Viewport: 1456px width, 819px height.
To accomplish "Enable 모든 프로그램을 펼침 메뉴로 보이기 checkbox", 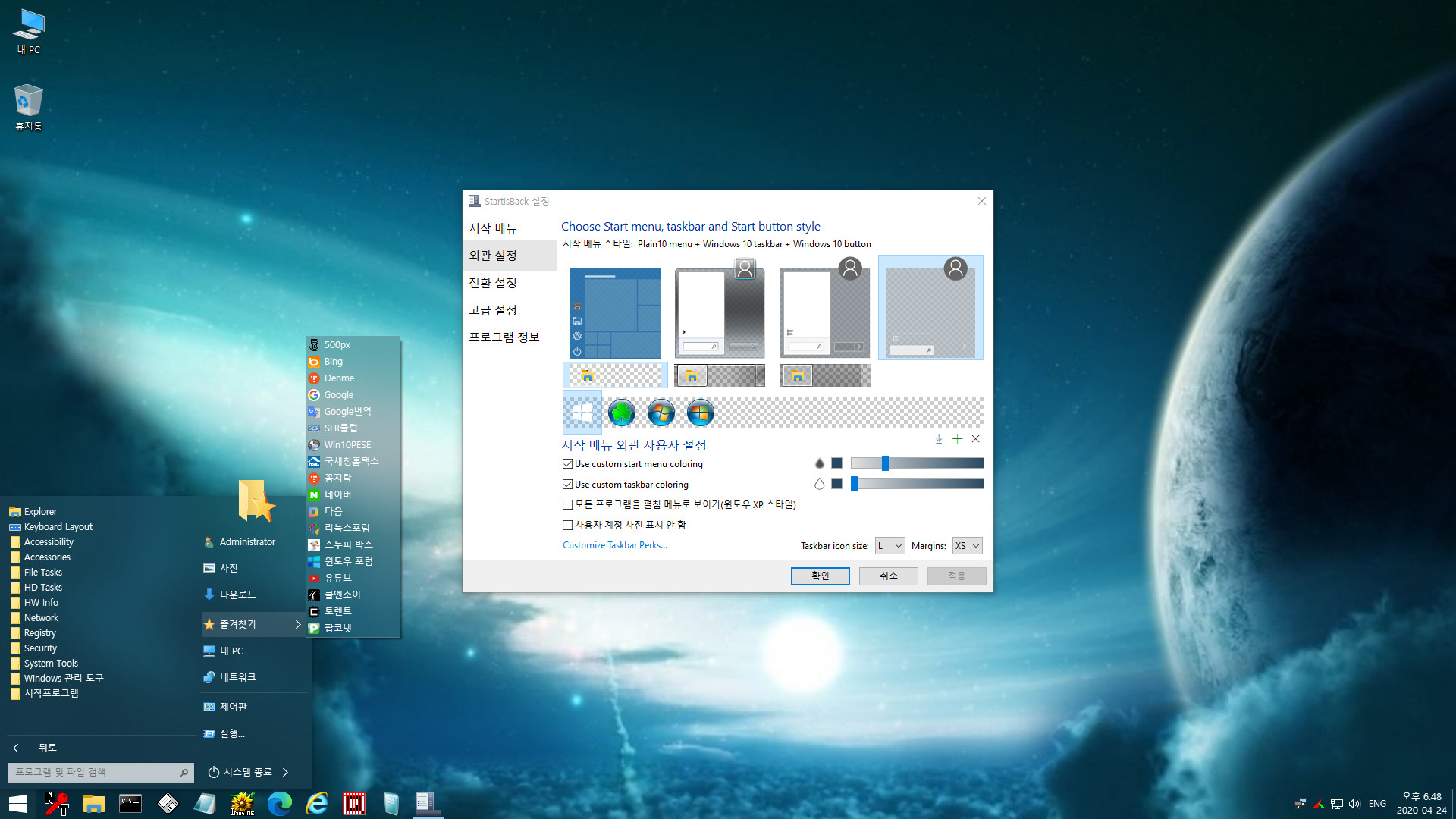I will pyautogui.click(x=567, y=504).
